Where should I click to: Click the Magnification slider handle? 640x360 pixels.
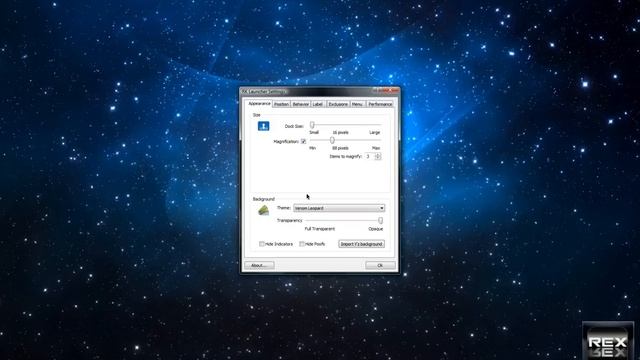click(x=332, y=140)
